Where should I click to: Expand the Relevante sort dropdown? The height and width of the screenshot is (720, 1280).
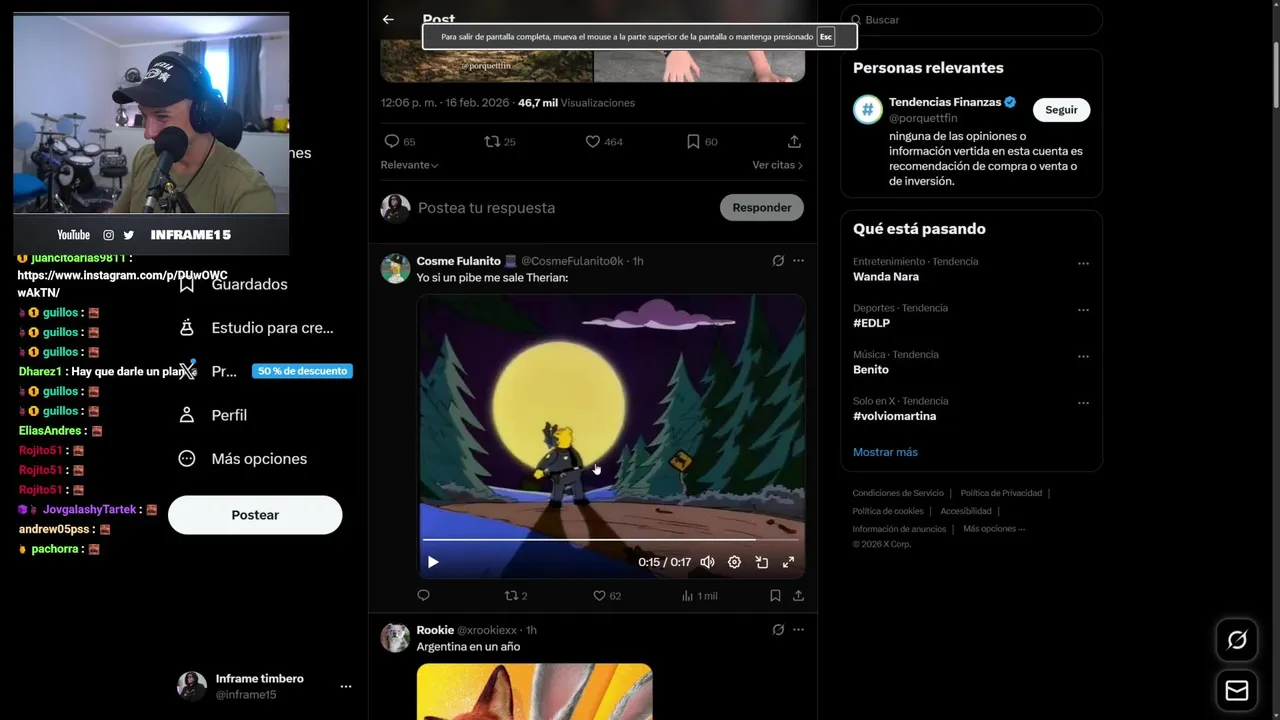tap(409, 165)
